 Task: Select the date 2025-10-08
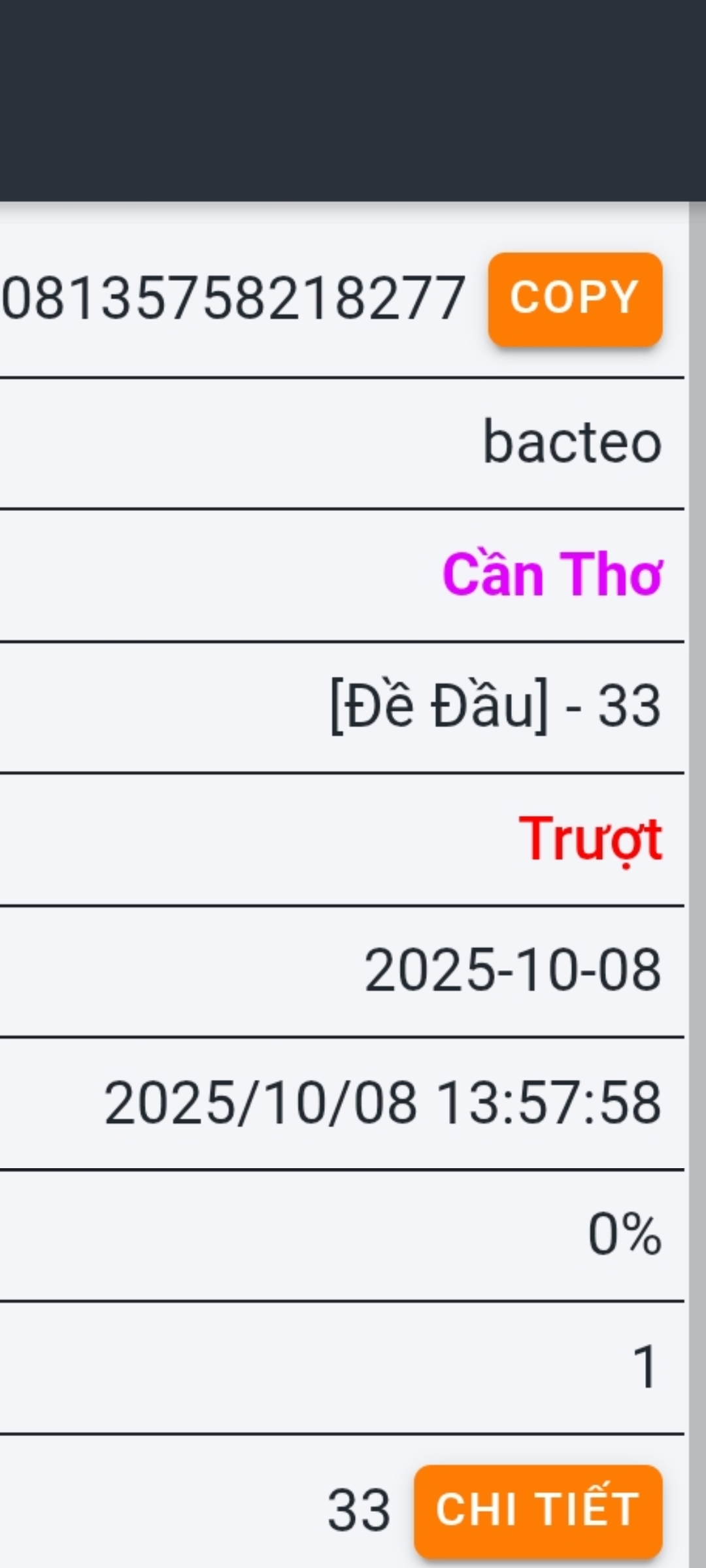coord(513,970)
